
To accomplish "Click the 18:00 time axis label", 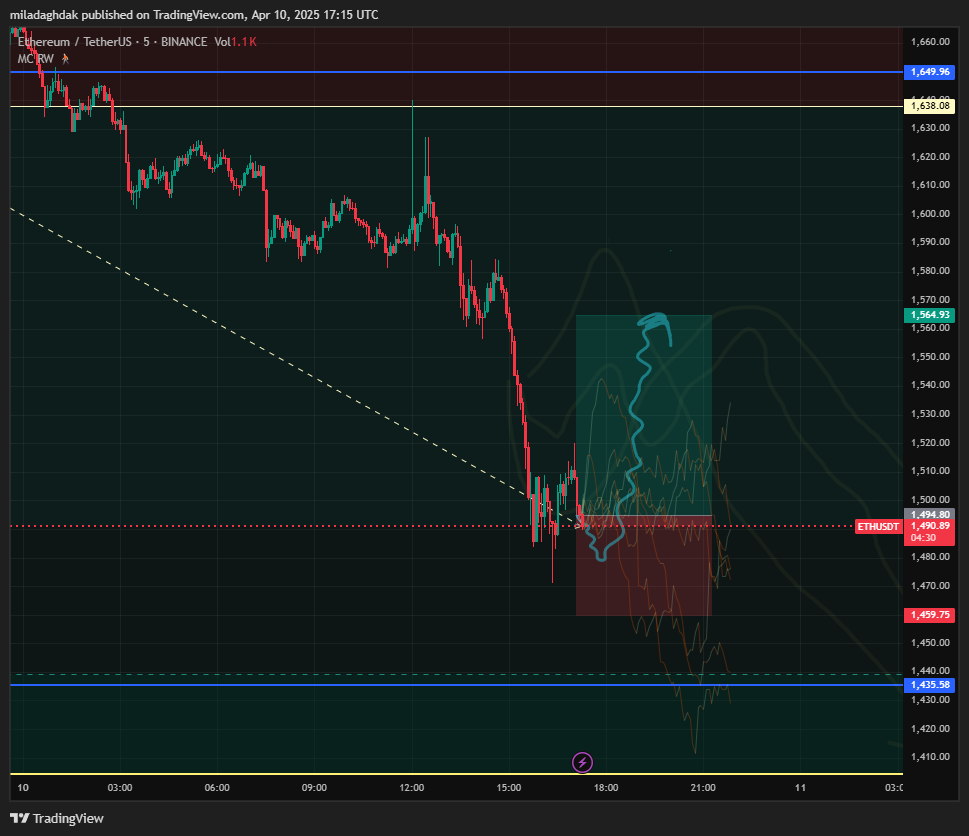I will point(606,787).
